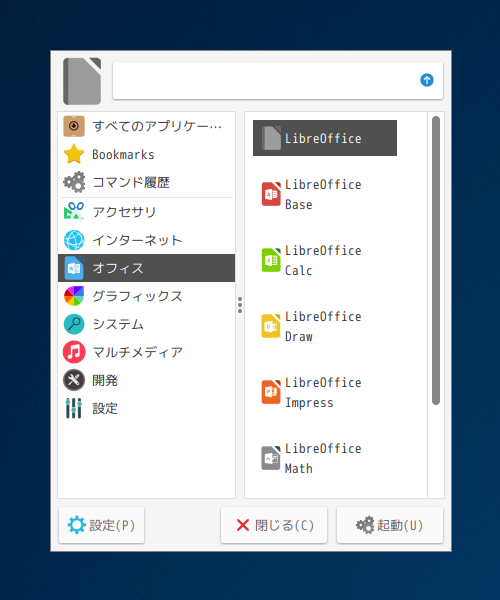Viewport: 500px width, 600px height.
Task: Click the Bookmarks star icon
Action: pyautogui.click(x=74, y=154)
